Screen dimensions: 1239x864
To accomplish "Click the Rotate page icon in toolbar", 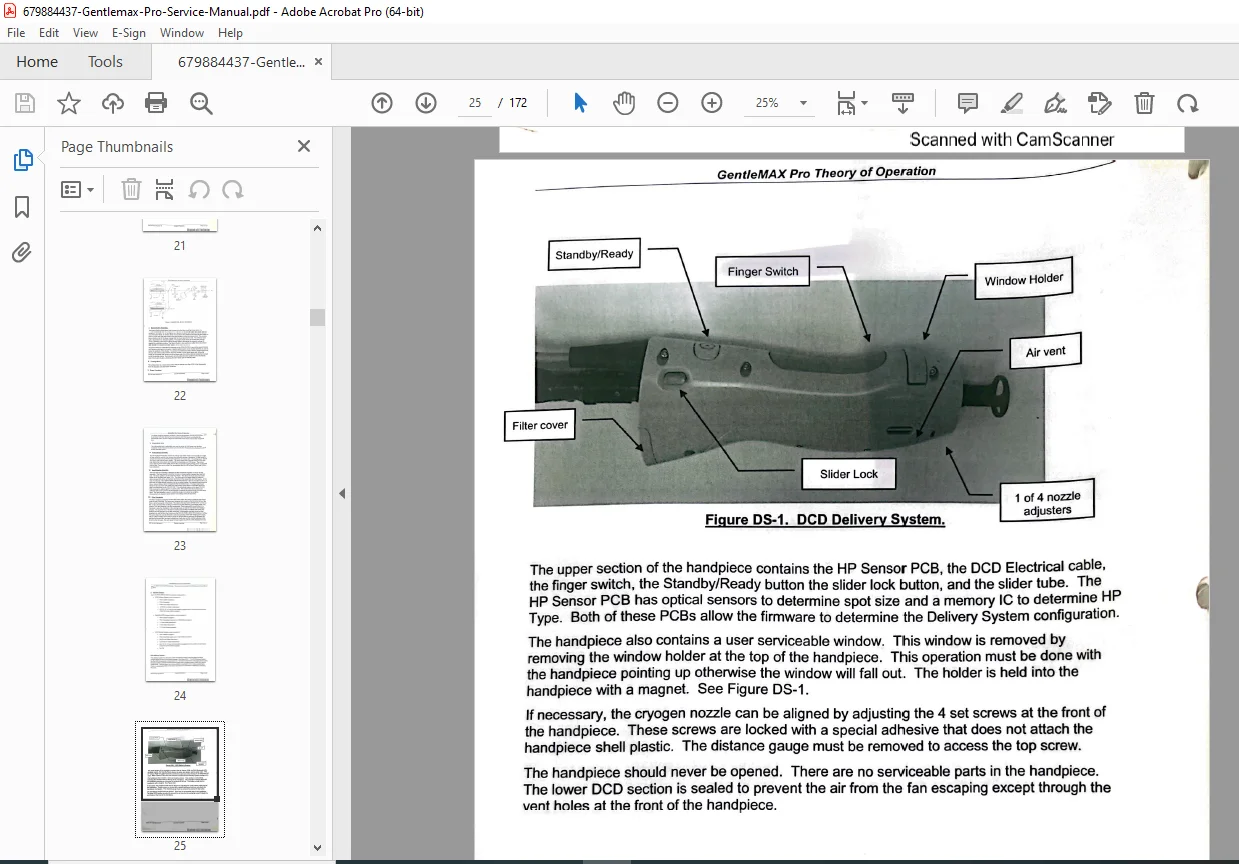I will pos(1187,103).
